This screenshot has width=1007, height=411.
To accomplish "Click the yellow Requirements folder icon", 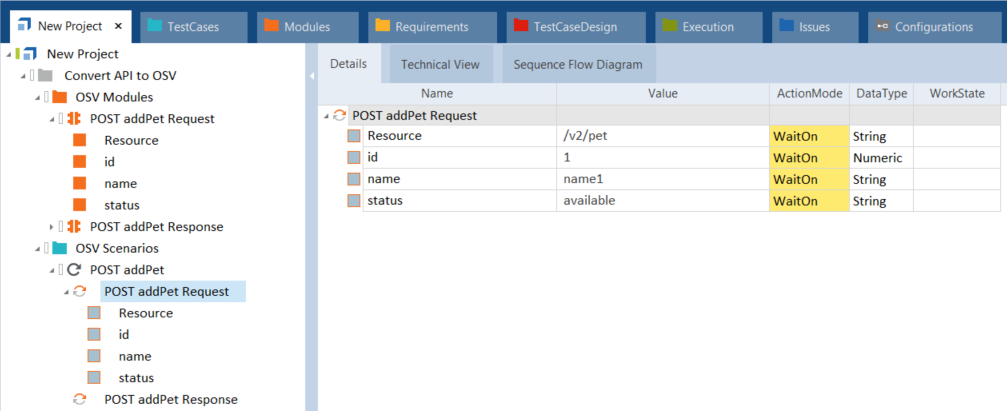I will (383, 27).
